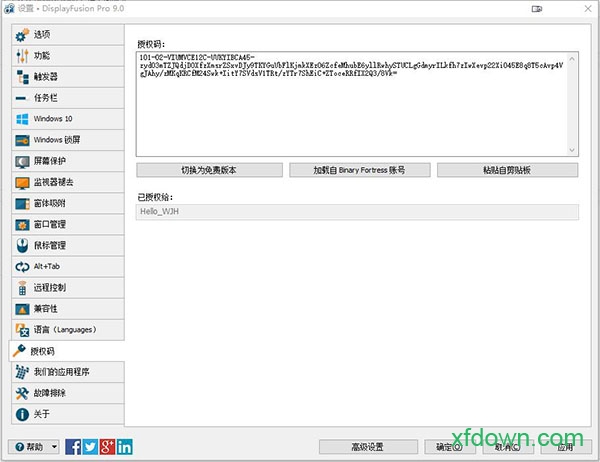Switch to the 任务栏 tab label
Screen dimensions: 600x462
46,98
